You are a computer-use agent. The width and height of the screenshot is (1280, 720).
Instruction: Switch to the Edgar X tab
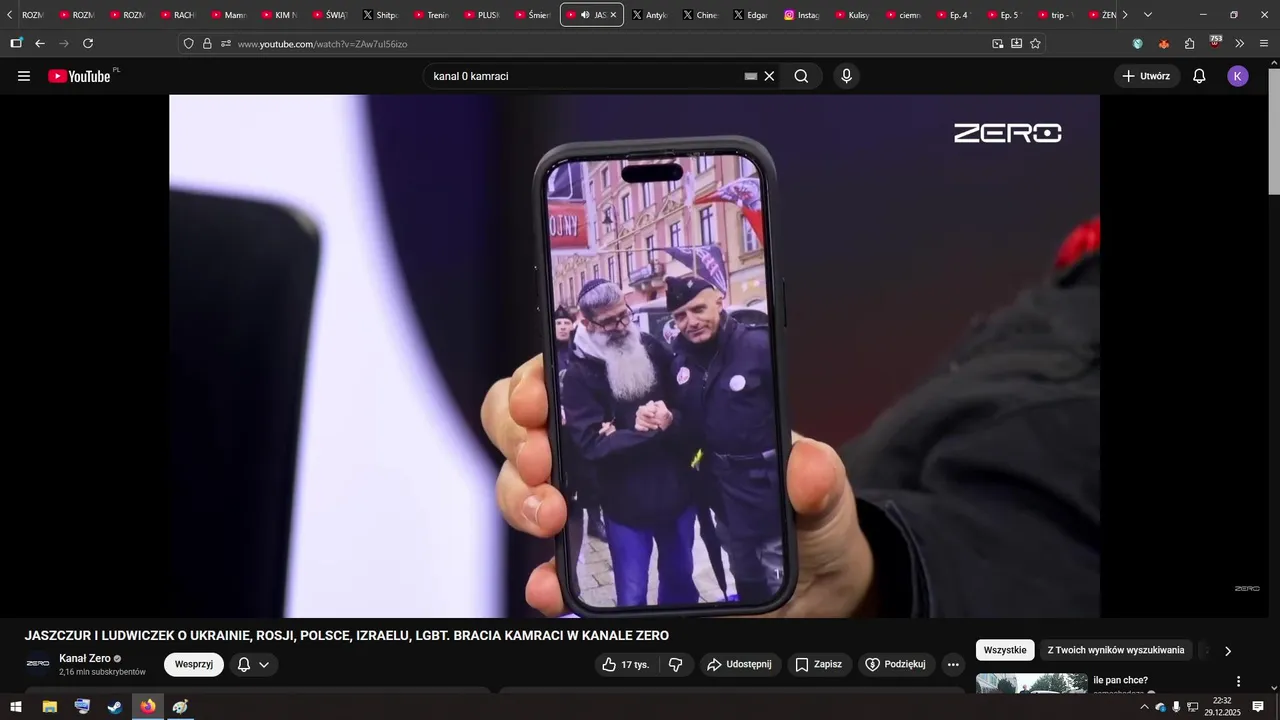tap(751, 15)
